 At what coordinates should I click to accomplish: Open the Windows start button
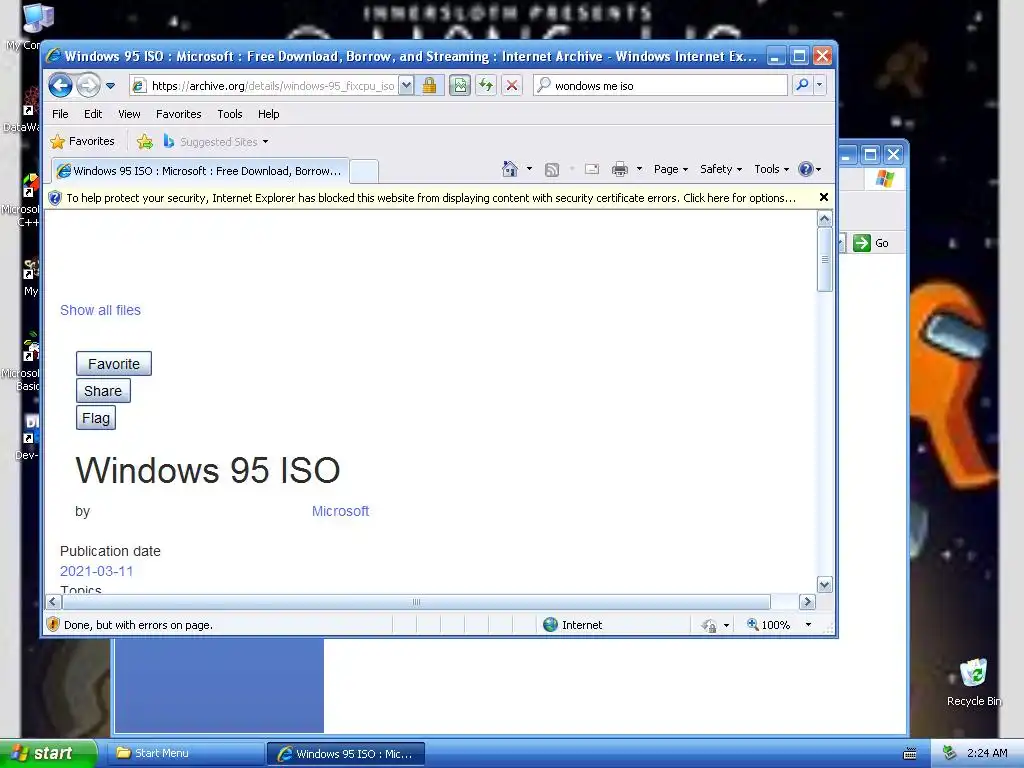coord(48,754)
